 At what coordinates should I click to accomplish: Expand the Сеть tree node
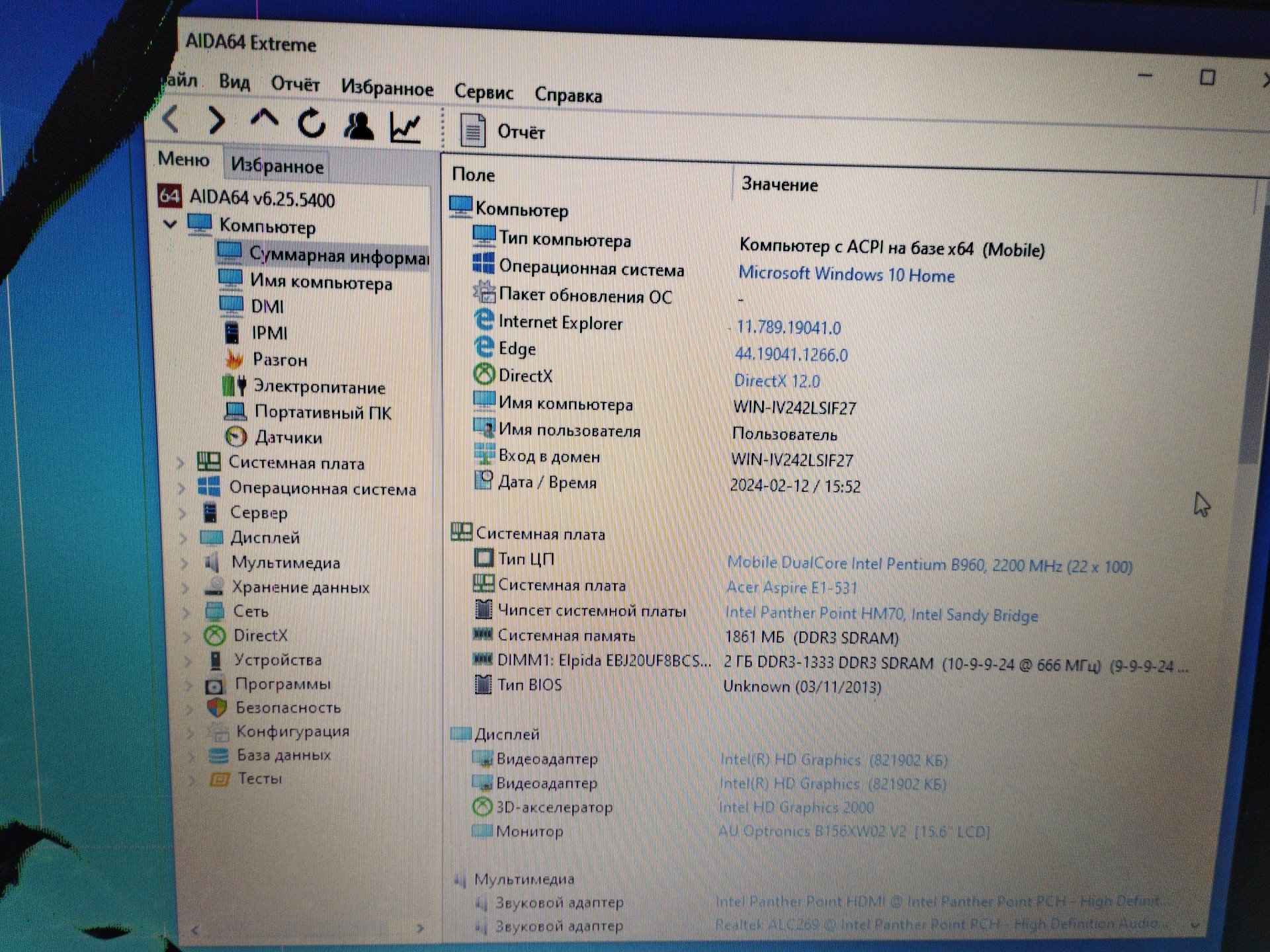(187, 612)
